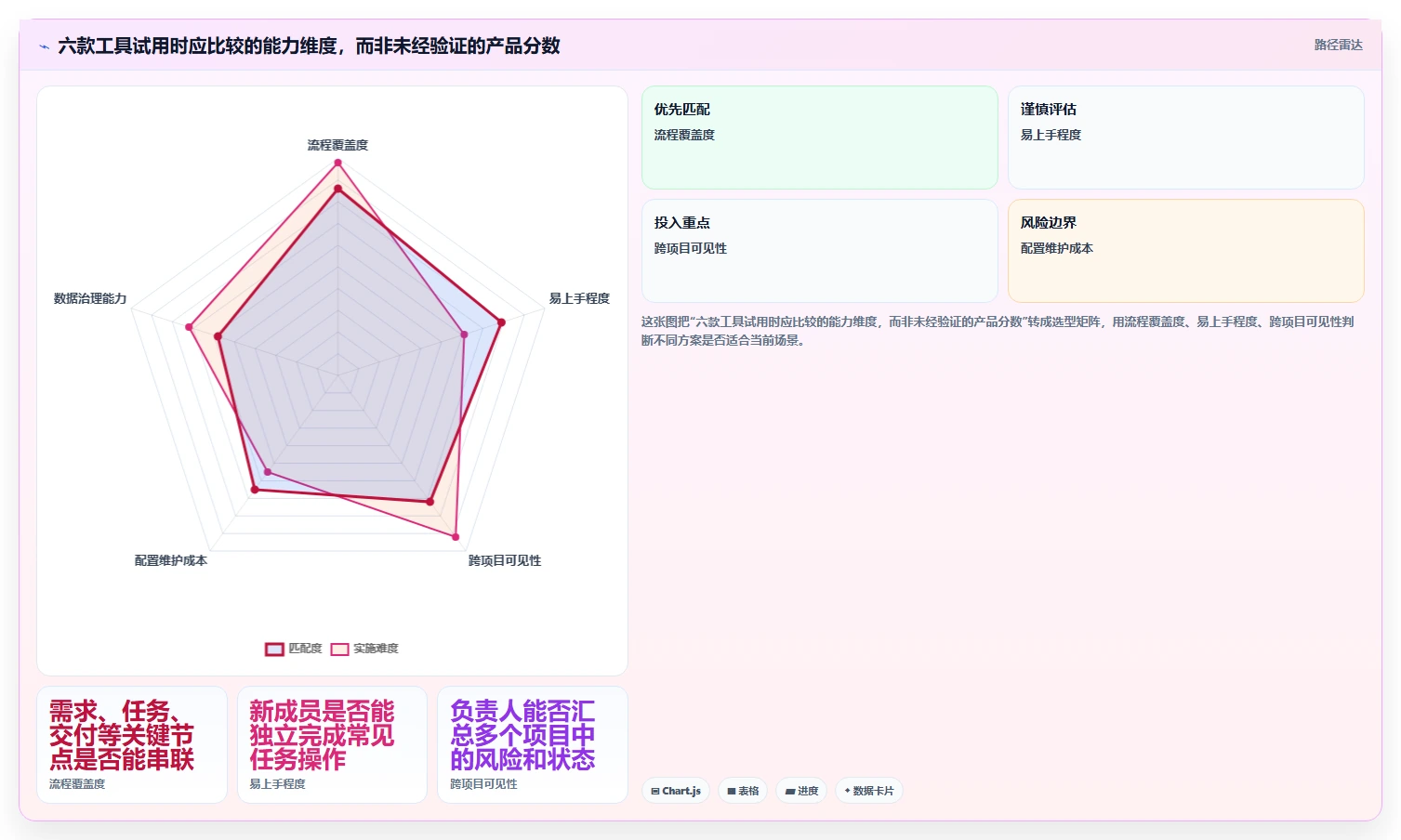Viewport: 1401px width, 840px height.
Task: Click the pink 新成员是否能独立完成 card
Action: (332, 744)
